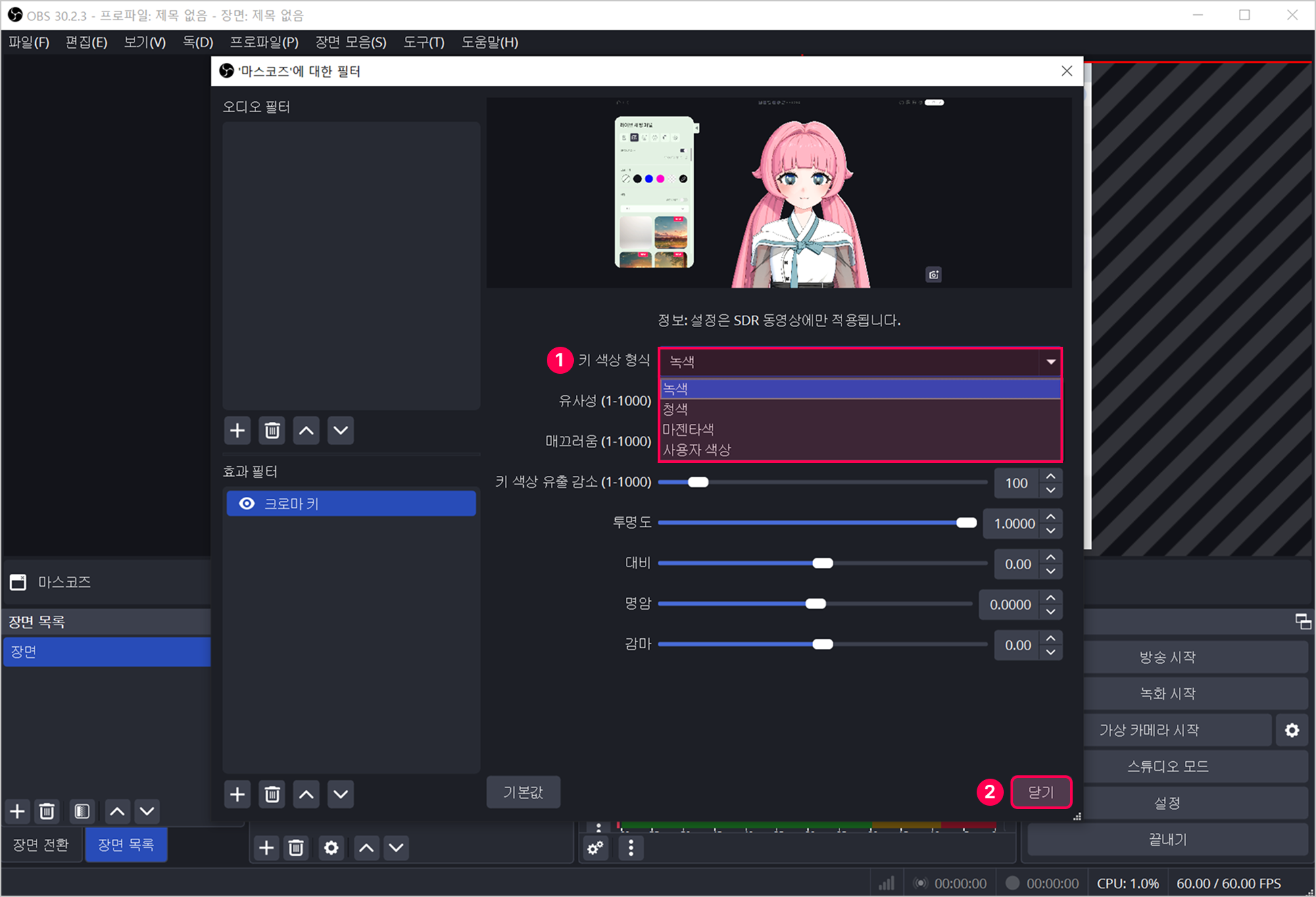Switch to 장면 전환 tab

41,845
